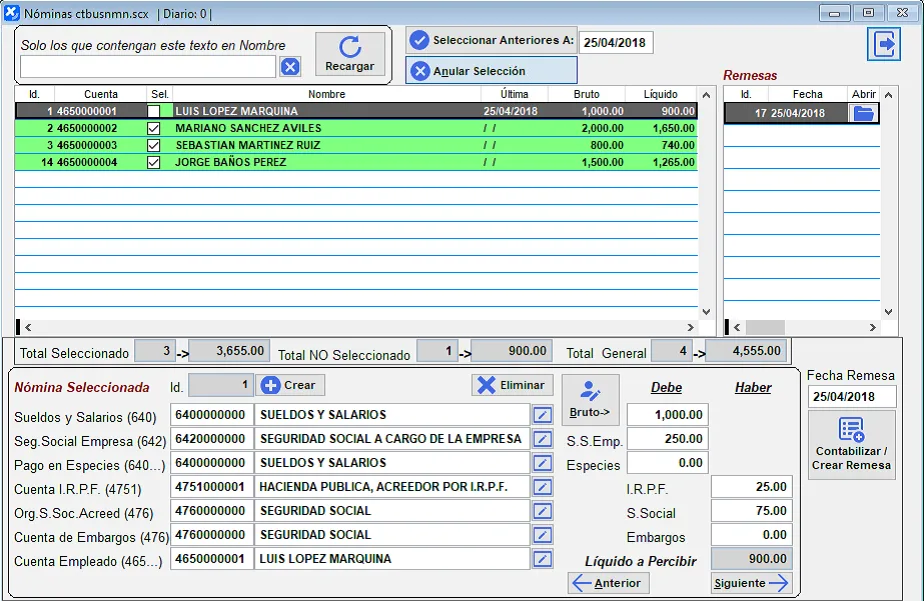The height and width of the screenshot is (601, 924).
Task: Click the Fecha Remesa date field
Action: (x=851, y=397)
